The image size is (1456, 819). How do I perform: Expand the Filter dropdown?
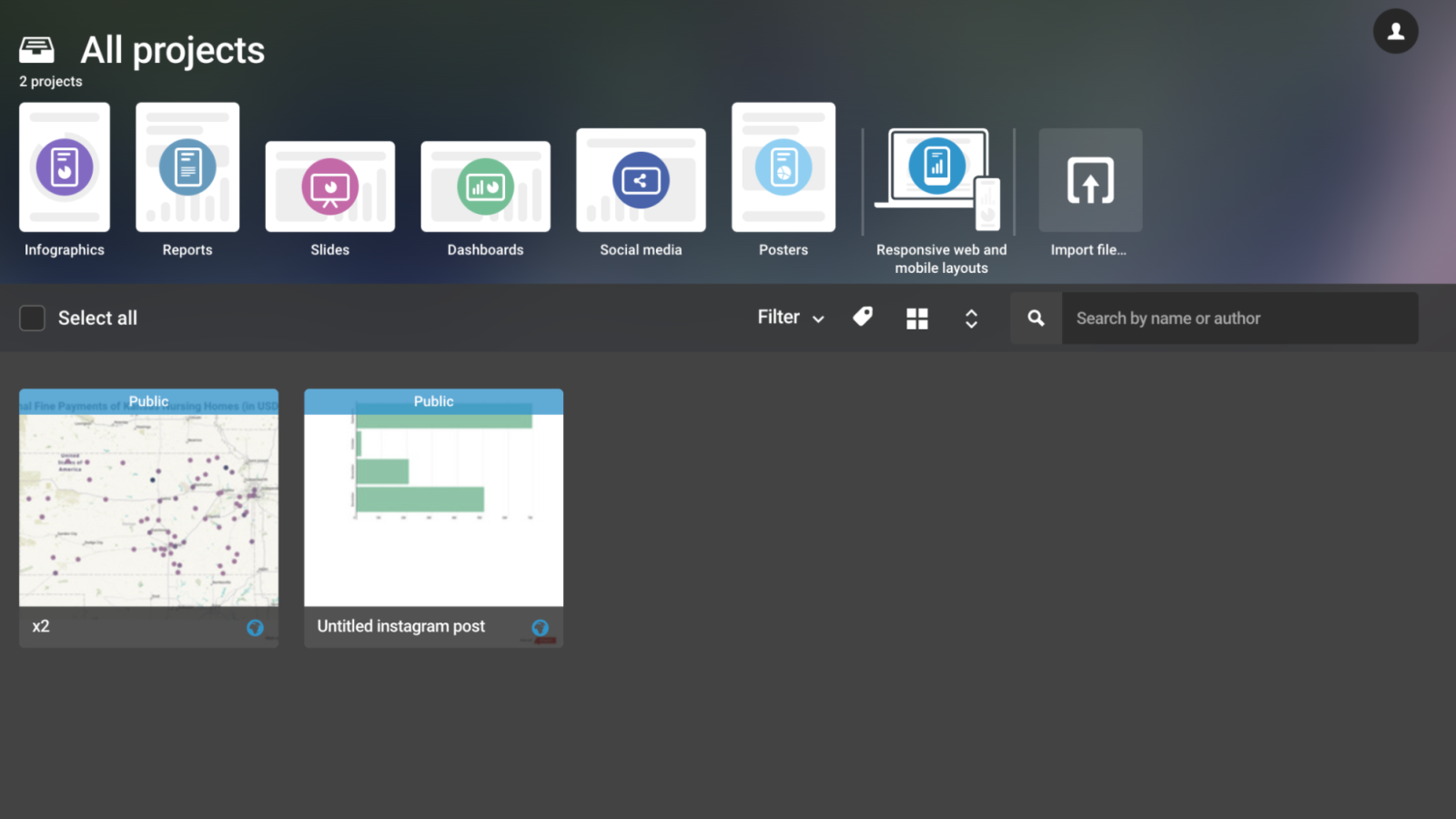coord(788,318)
